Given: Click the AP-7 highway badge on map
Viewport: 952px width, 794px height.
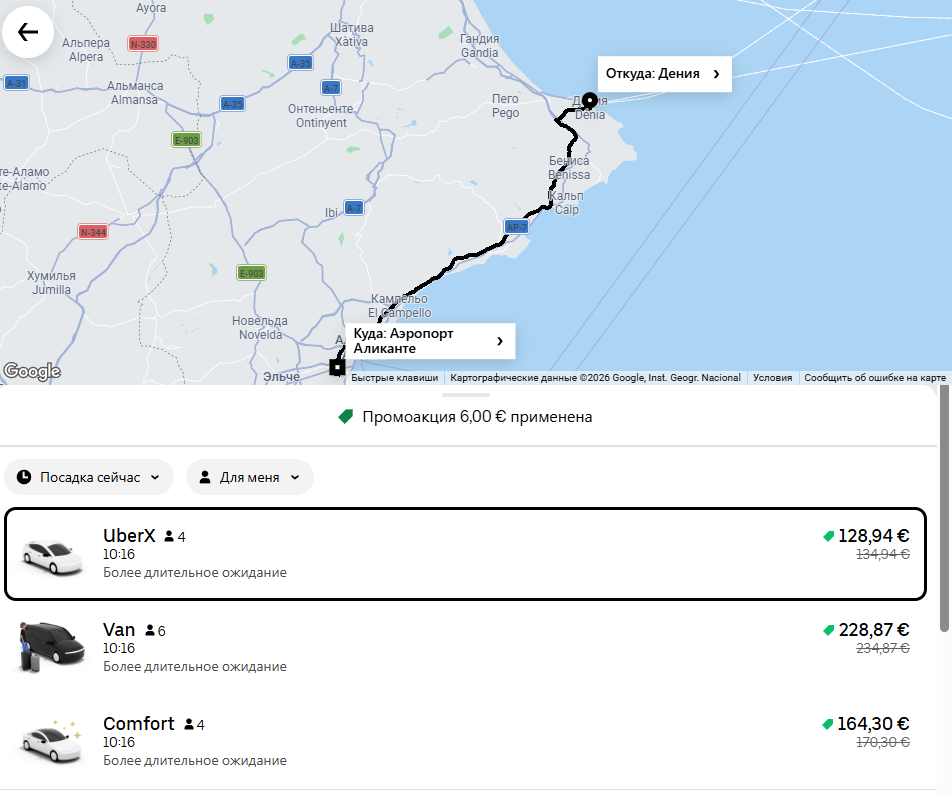Looking at the screenshot, I should 516,227.
